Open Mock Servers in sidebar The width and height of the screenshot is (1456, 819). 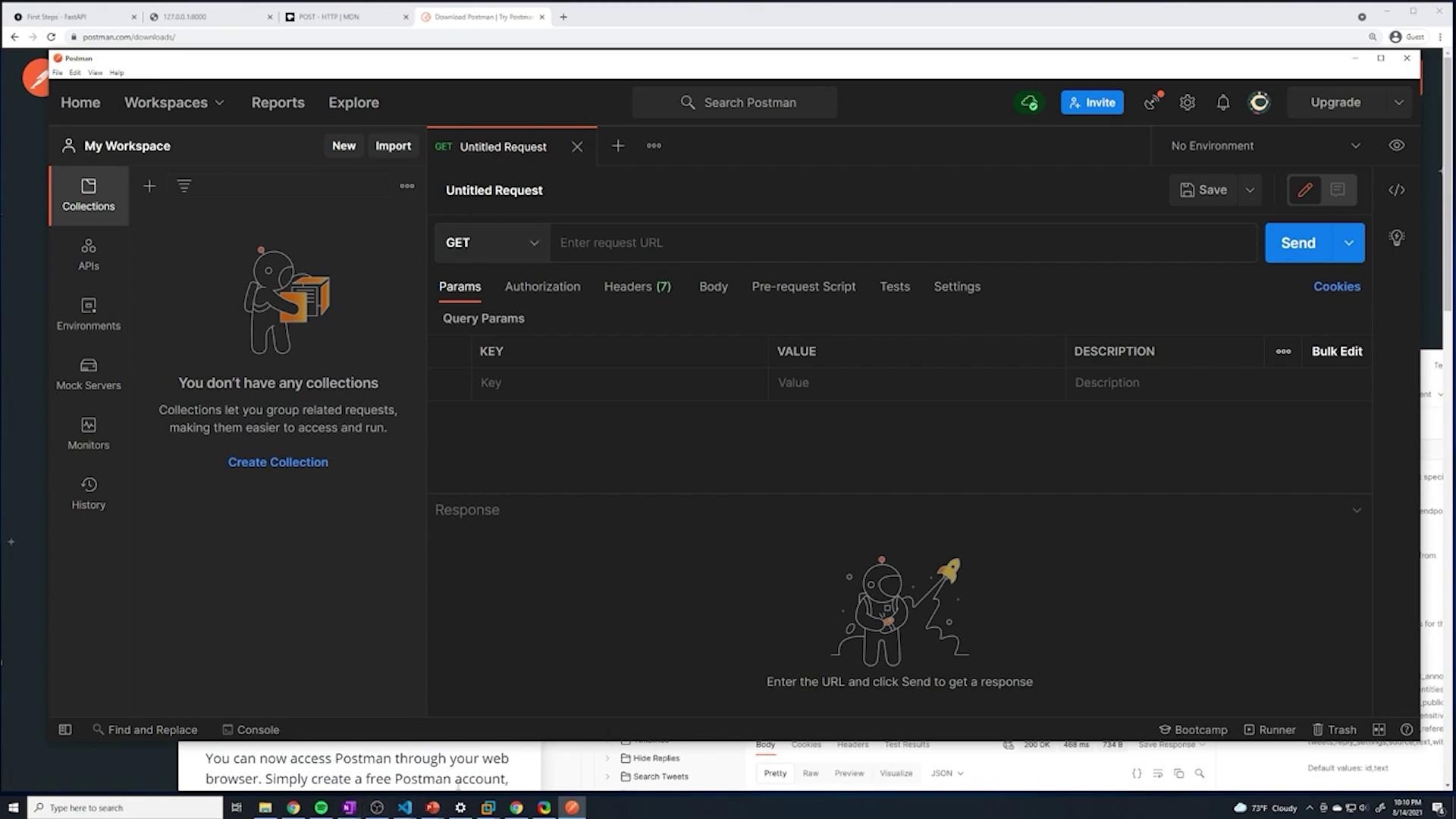point(89,374)
